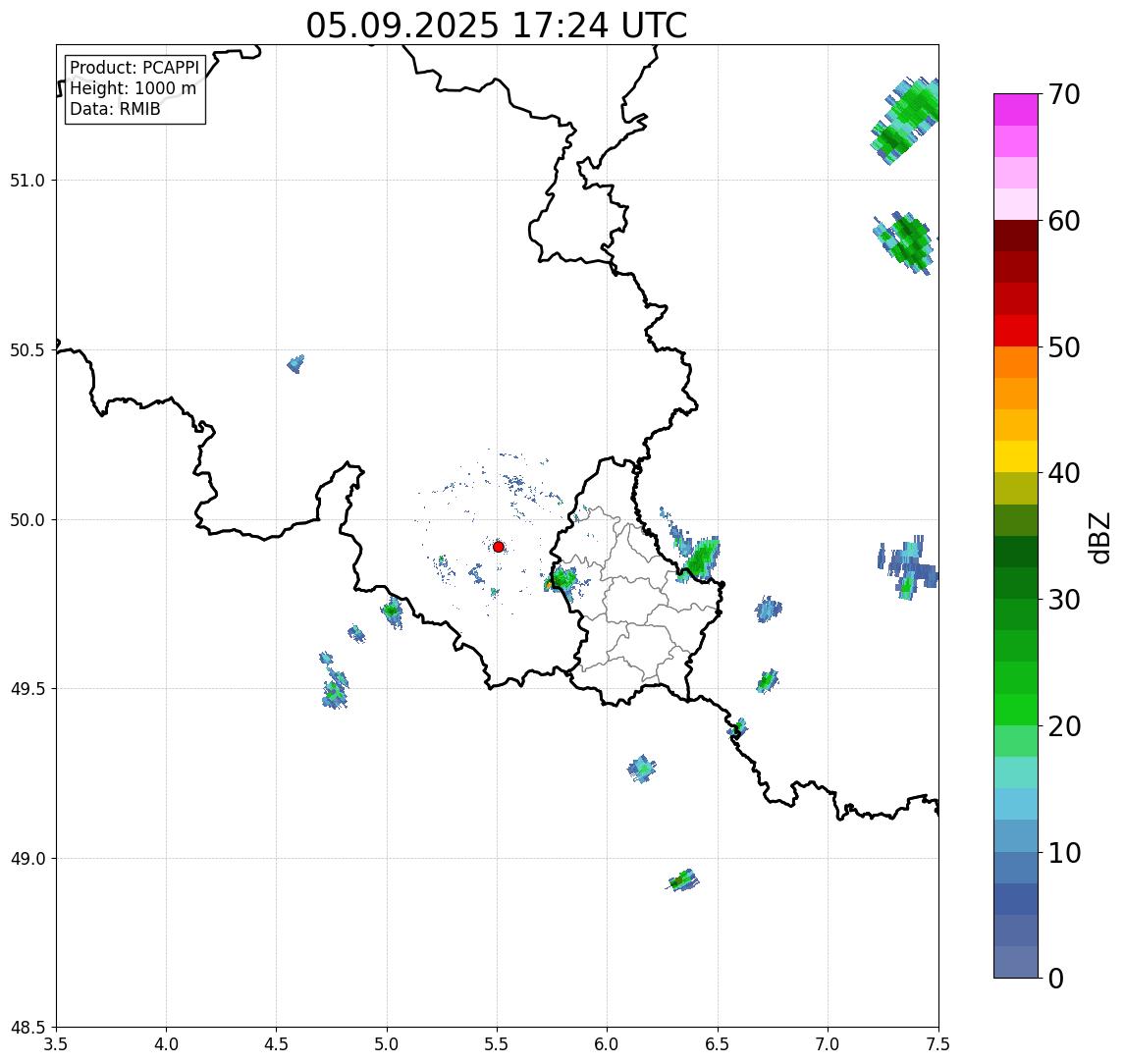Click the rain cell near 6.15°E 49.27°N

tap(642, 769)
